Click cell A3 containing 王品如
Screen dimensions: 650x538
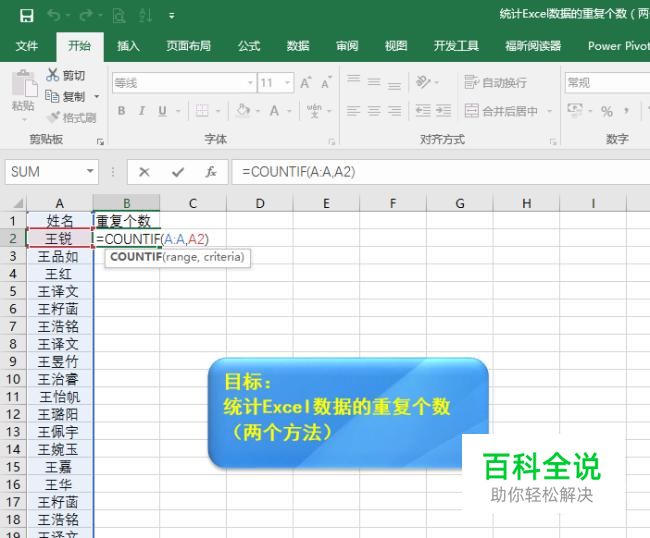pyautogui.click(x=59, y=257)
